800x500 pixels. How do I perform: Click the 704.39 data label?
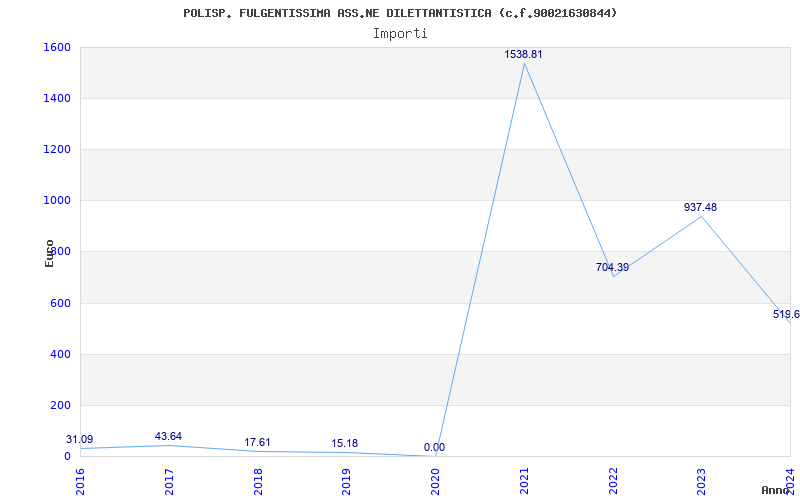tap(612, 267)
